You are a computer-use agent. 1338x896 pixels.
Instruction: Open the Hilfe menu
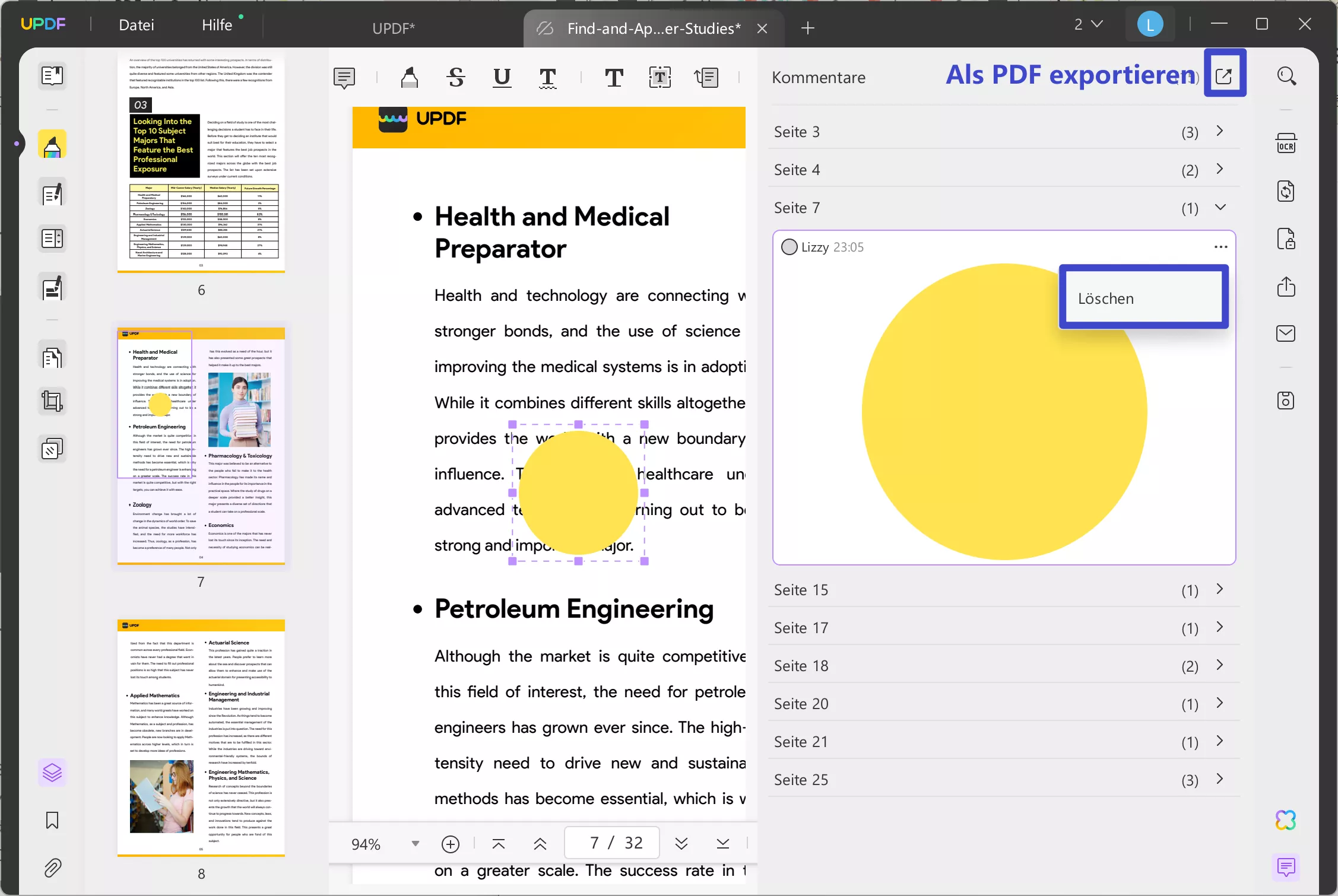point(218,24)
